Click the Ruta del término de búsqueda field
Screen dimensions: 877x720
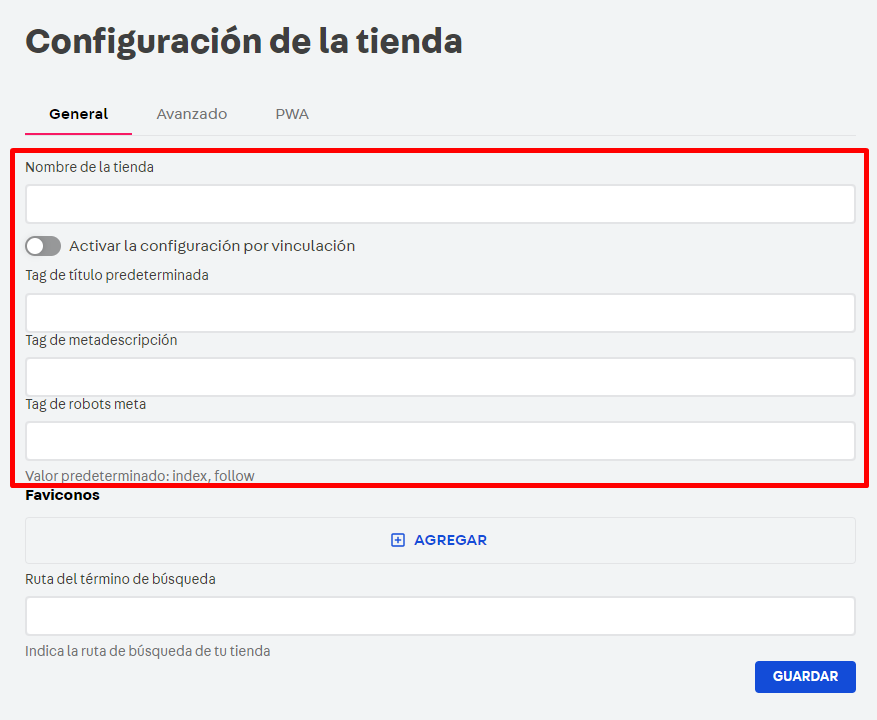click(x=438, y=615)
